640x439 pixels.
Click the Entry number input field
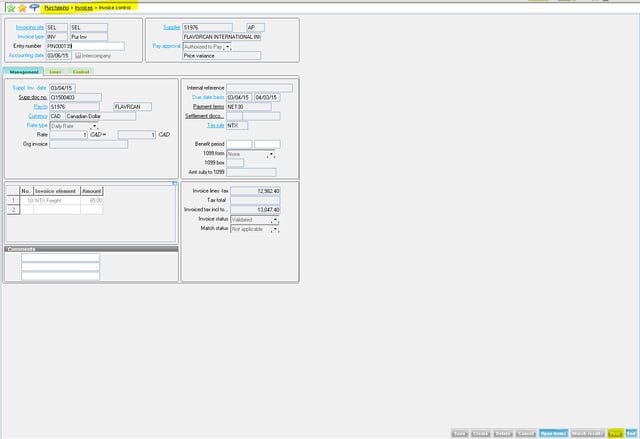coord(85,46)
